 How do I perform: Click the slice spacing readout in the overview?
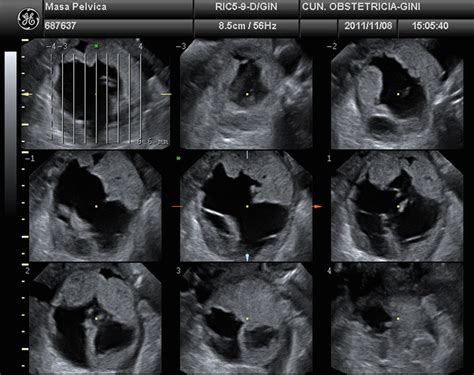click(152, 142)
